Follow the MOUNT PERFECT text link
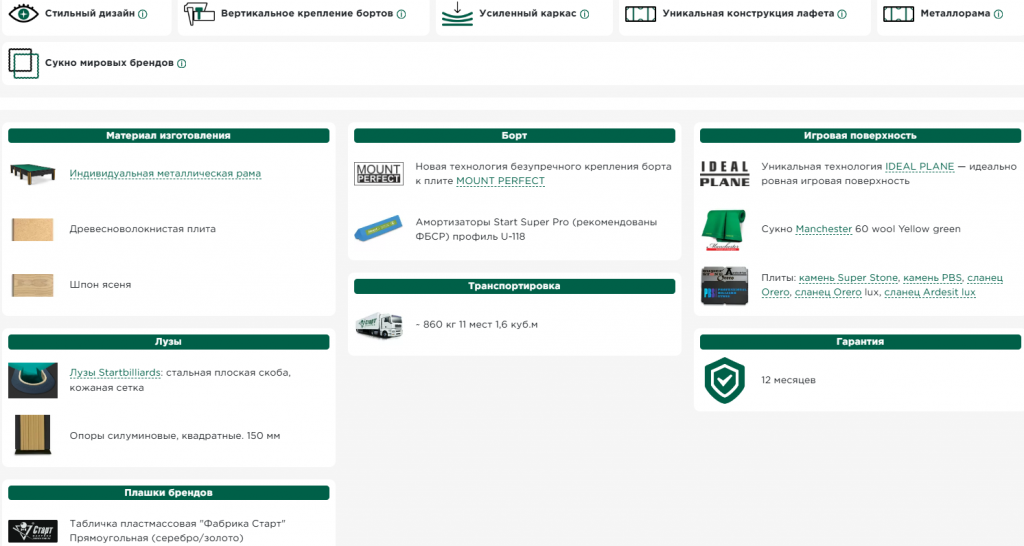This screenshot has width=1024, height=546. [500, 181]
